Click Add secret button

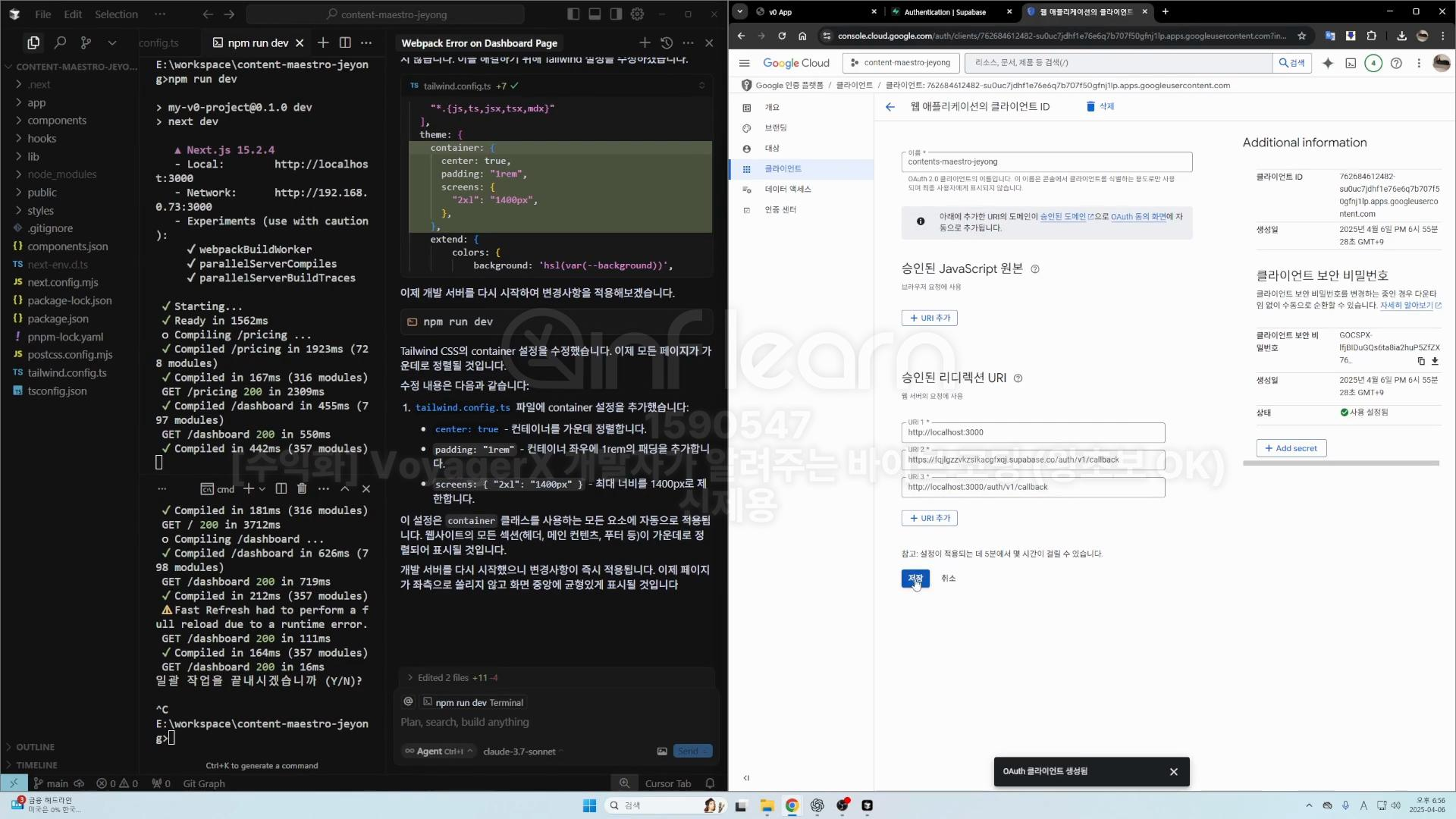(x=1291, y=449)
